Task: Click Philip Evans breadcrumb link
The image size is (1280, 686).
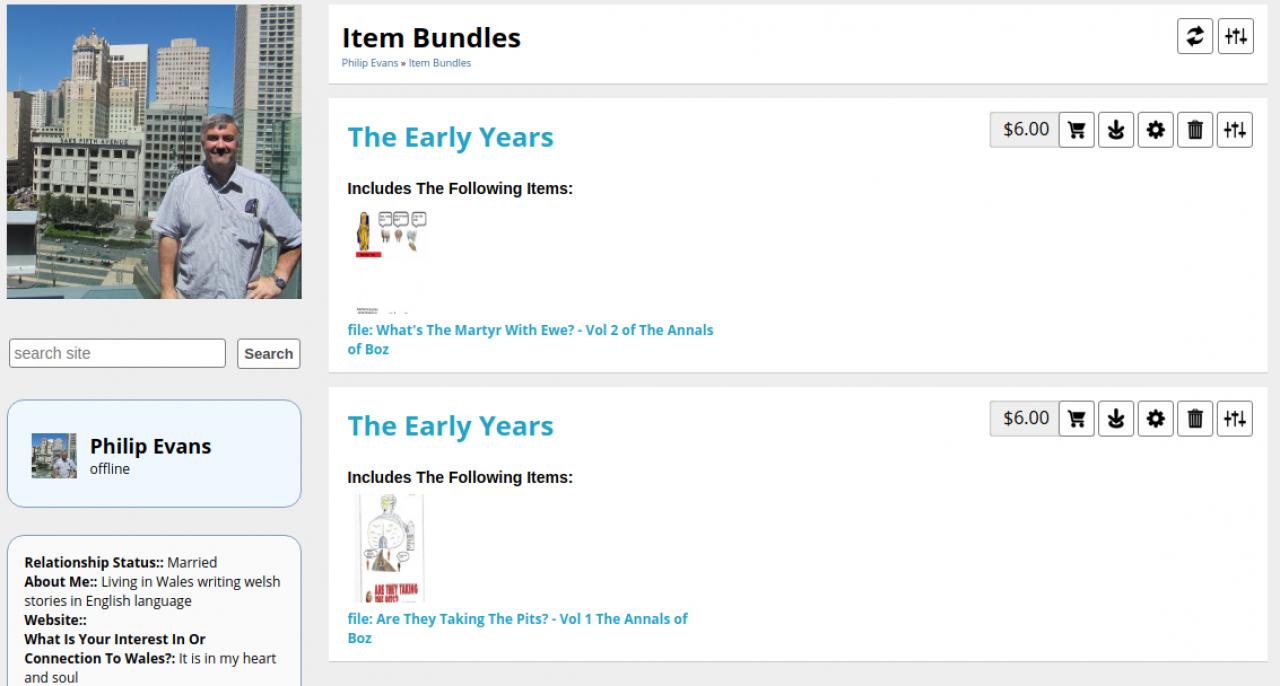Action: click(x=369, y=63)
